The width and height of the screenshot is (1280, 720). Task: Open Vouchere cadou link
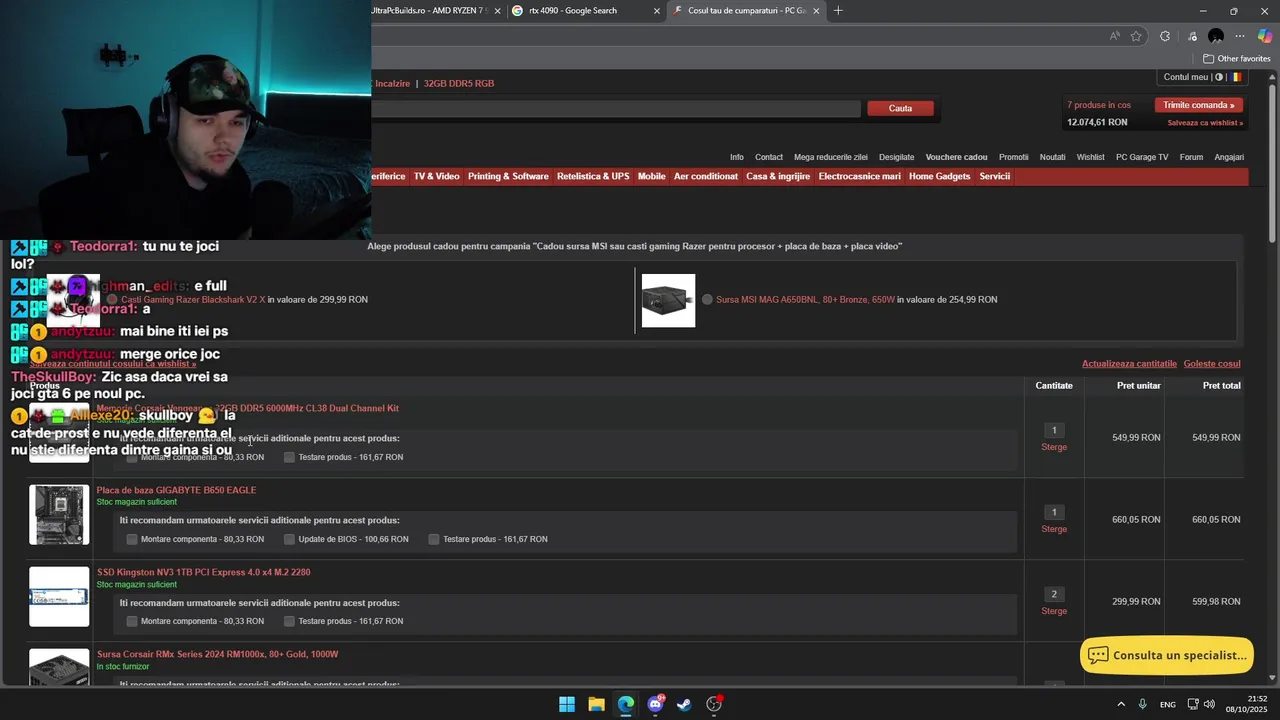coord(956,157)
